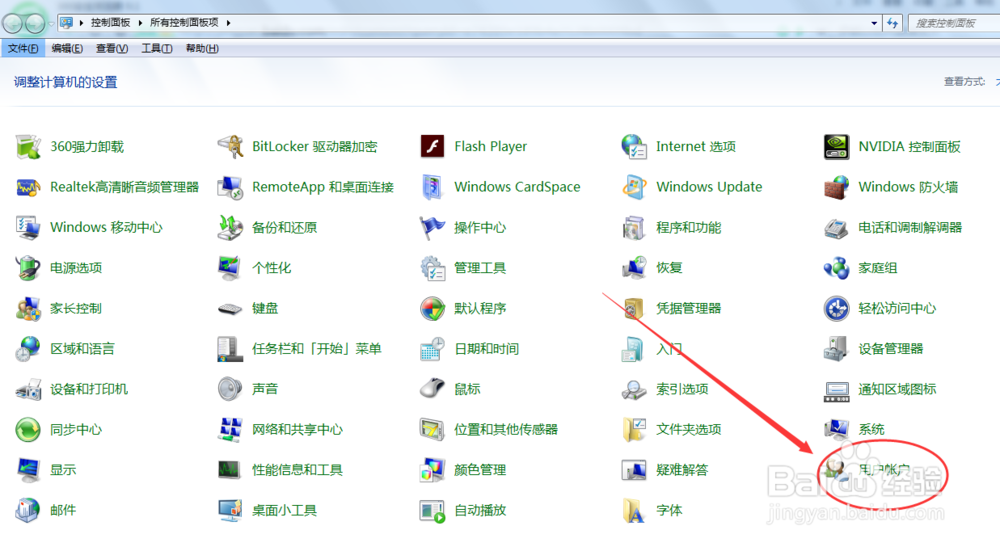Open 字体 fonts icon
Image resolution: width=1000 pixels, height=547 pixels.
point(635,510)
